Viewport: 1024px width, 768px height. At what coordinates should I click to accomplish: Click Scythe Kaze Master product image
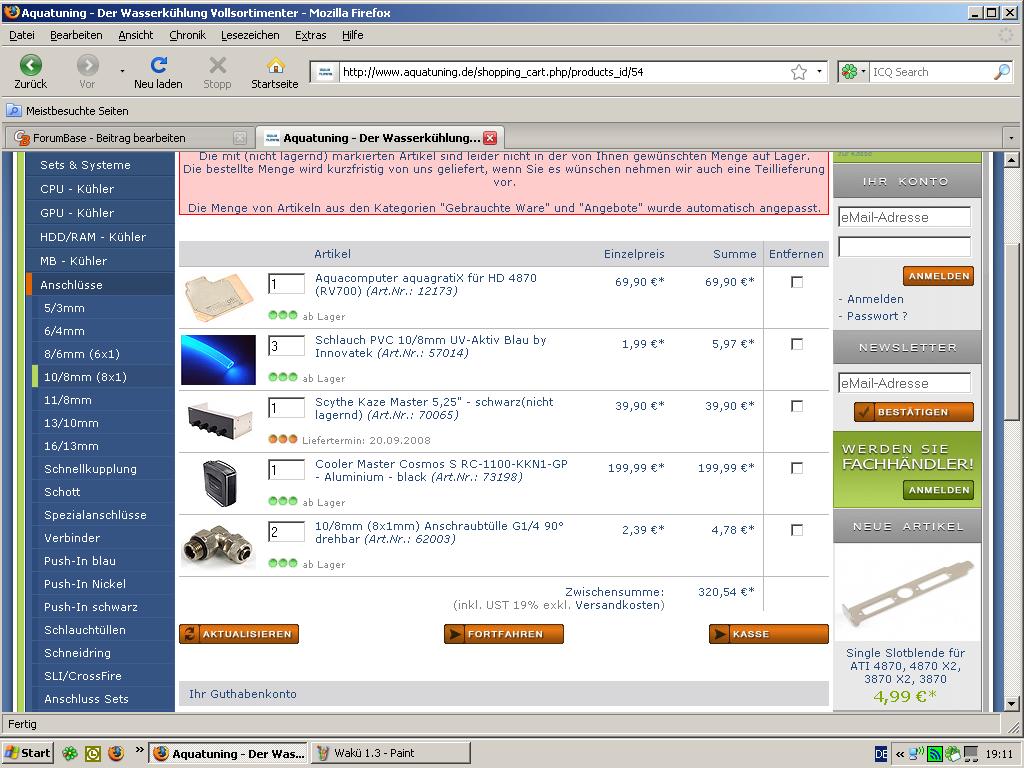(219, 421)
